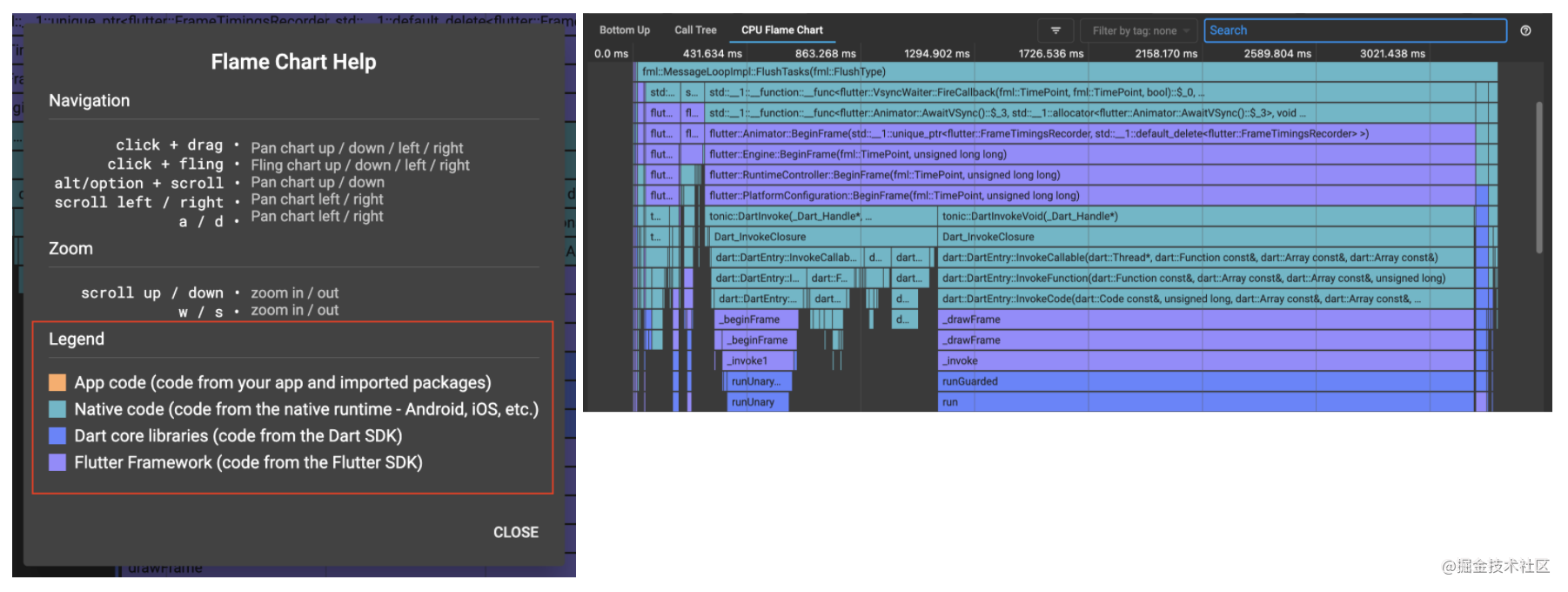Select the DartEntry::InvokeCallable(dart::Thread* frame
Image resolution: width=1568 pixels, height=592 pixels.
point(1207,258)
